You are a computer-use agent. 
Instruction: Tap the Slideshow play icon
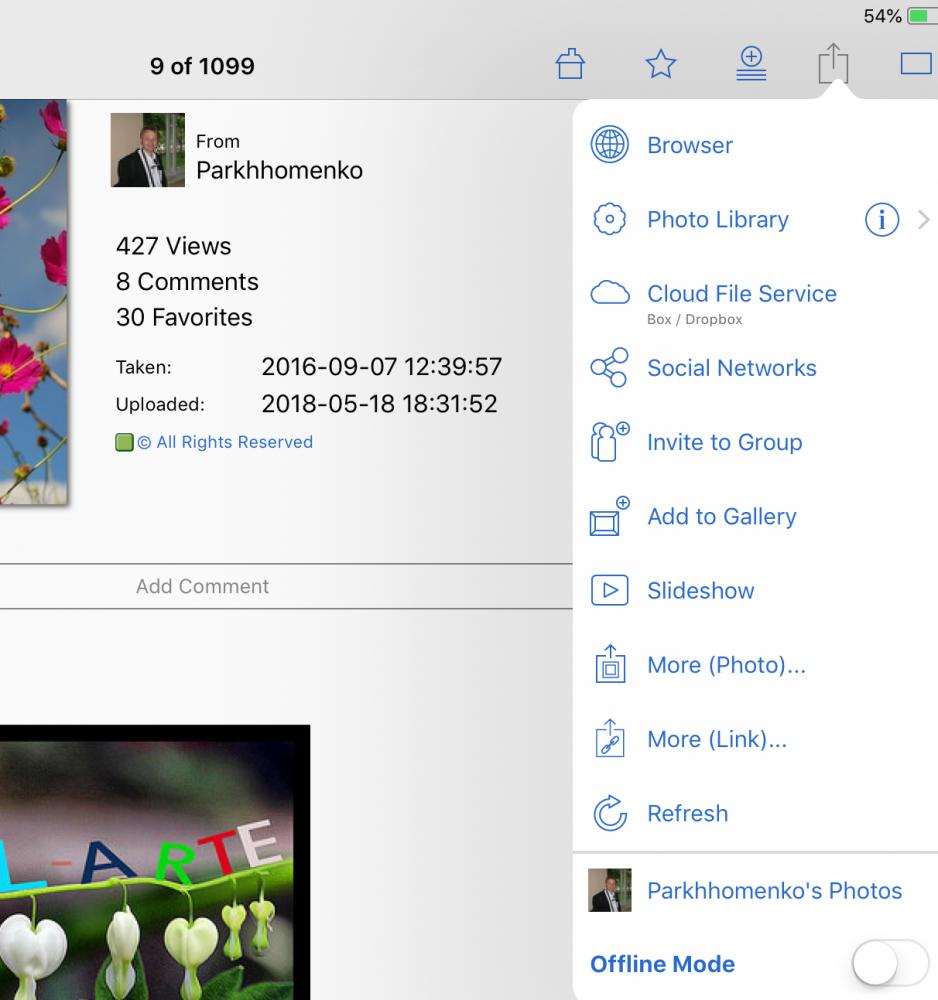[x=610, y=590]
